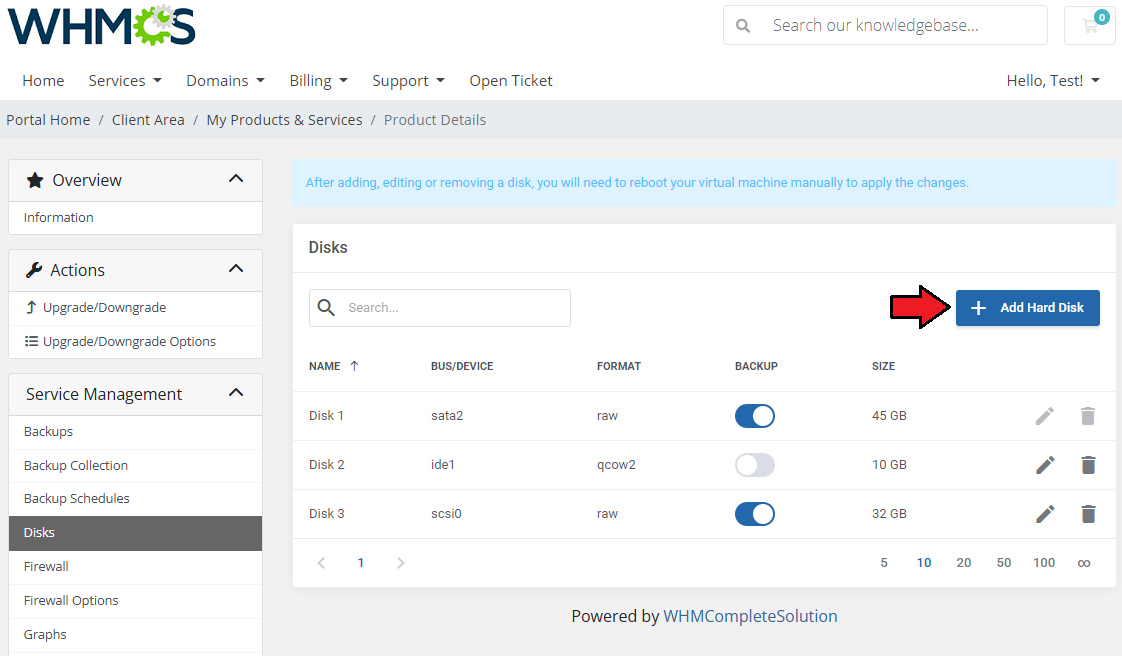Open Information in Overview sidebar

tap(135, 217)
